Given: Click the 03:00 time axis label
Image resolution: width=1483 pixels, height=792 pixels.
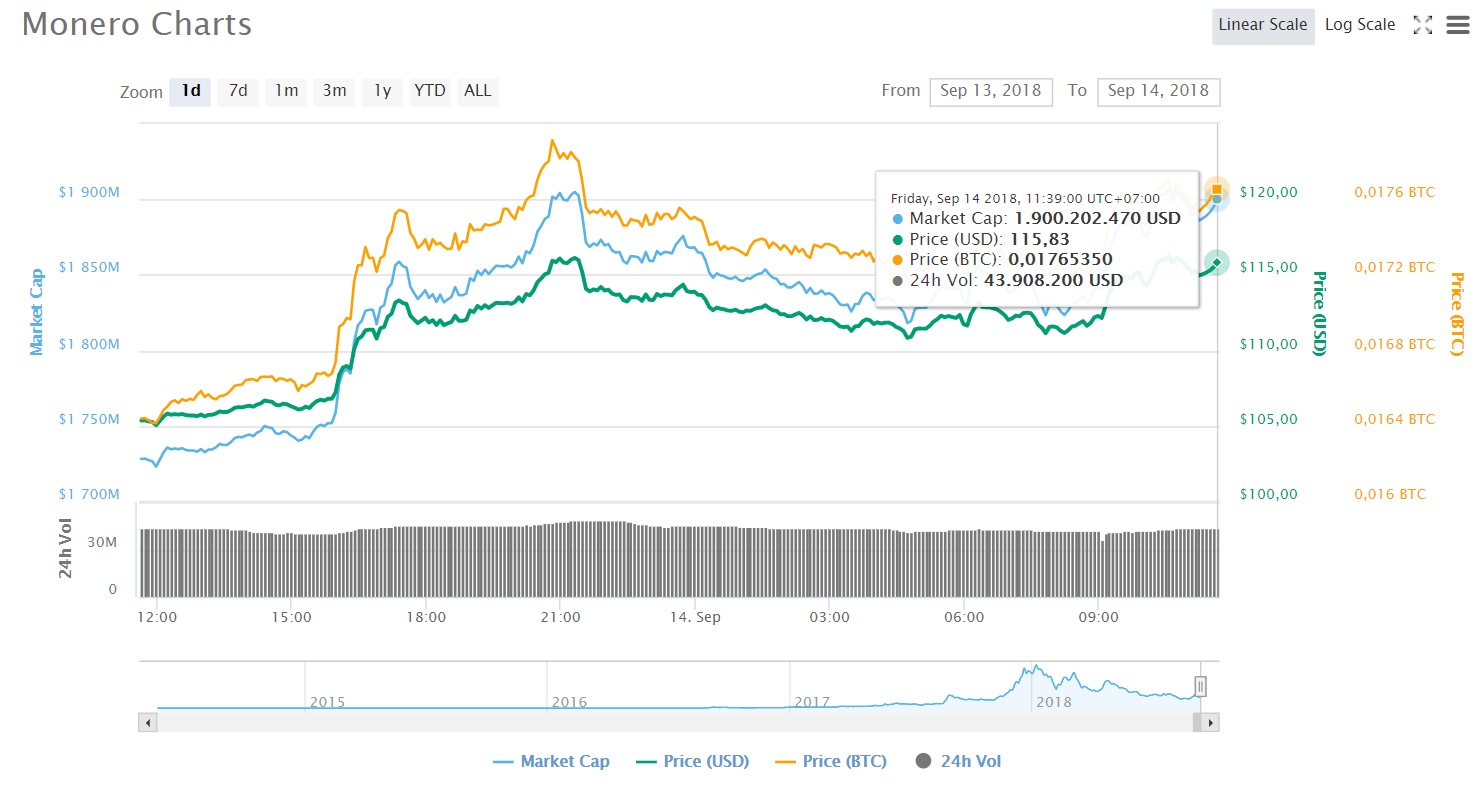Looking at the screenshot, I should click(x=829, y=617).
